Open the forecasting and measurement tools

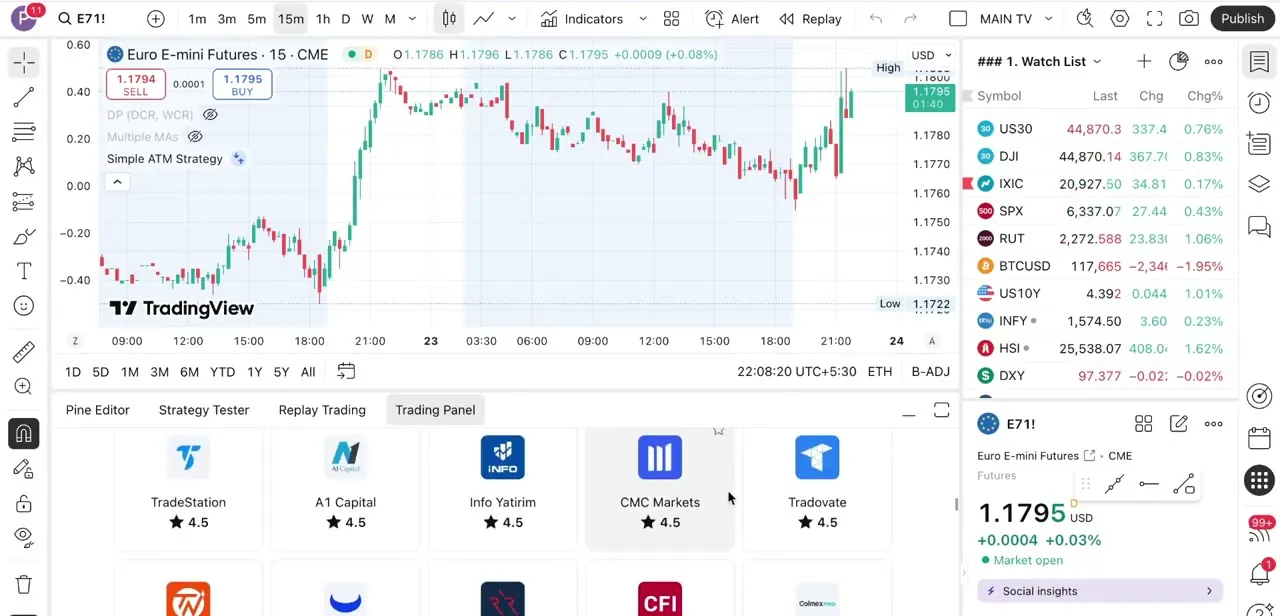click(x=24, y=202)
